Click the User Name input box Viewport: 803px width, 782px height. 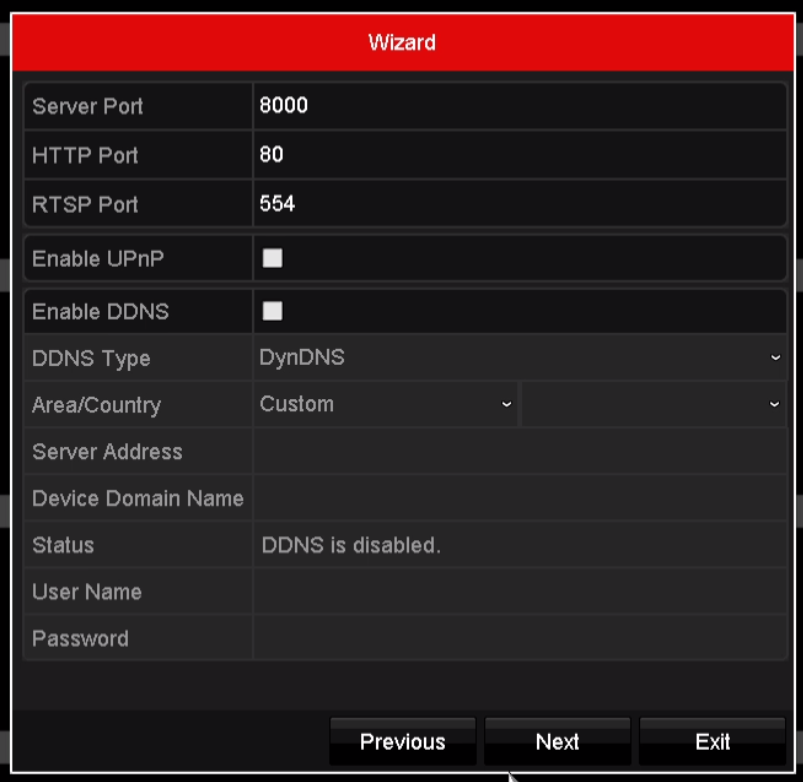tap(518, 592)
